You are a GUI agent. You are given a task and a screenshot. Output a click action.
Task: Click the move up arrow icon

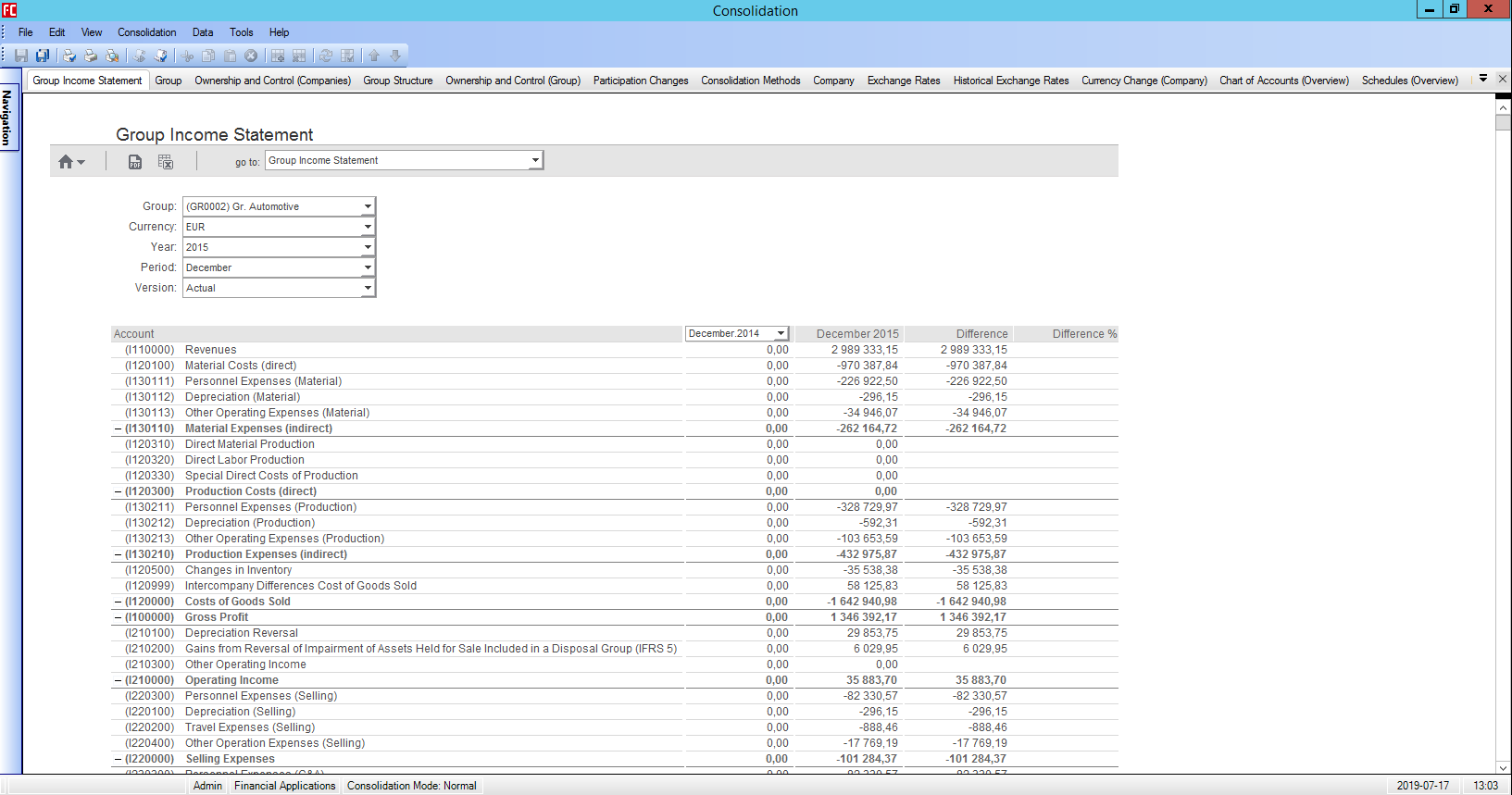[374, 56]
